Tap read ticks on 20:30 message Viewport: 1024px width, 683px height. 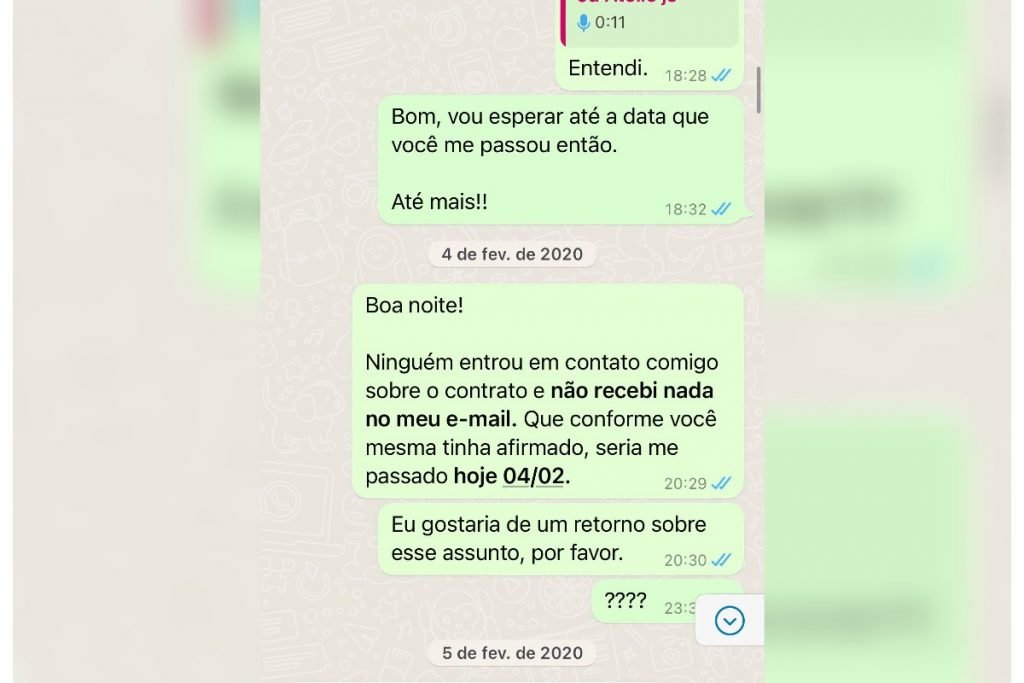pyautogui.click(x=722, y=560)
